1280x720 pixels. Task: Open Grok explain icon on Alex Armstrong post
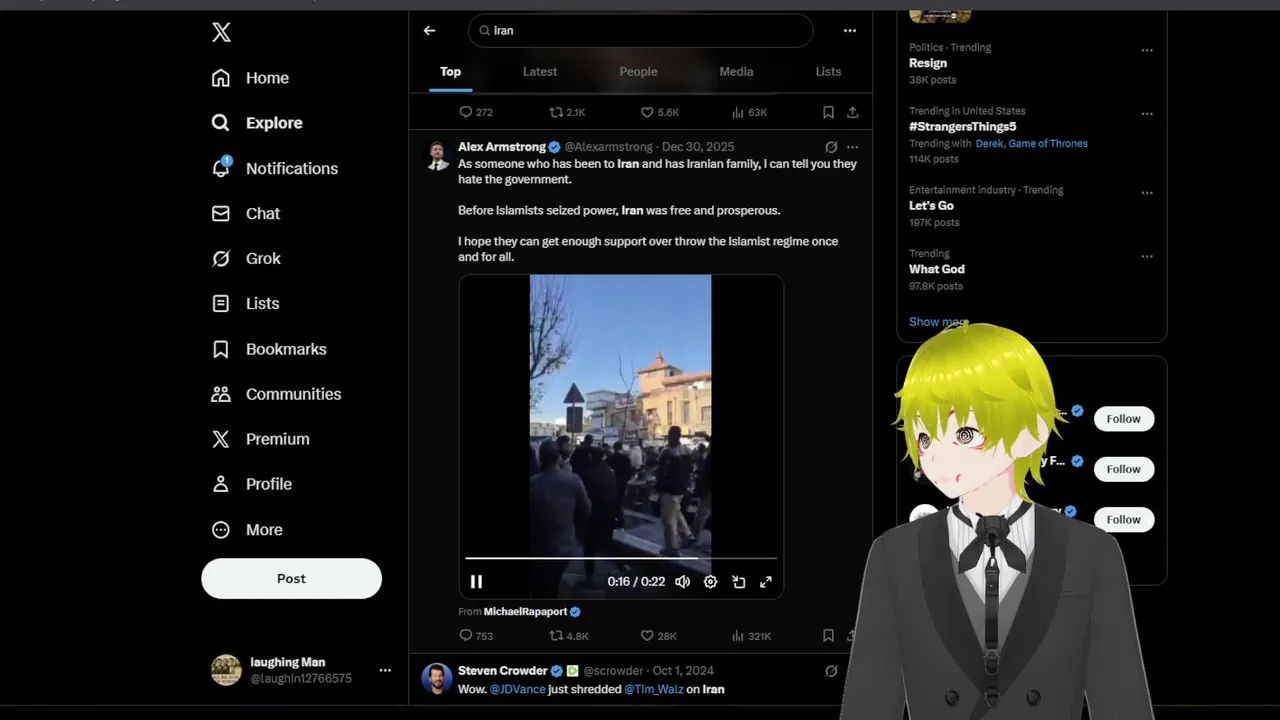click(831, 147)
